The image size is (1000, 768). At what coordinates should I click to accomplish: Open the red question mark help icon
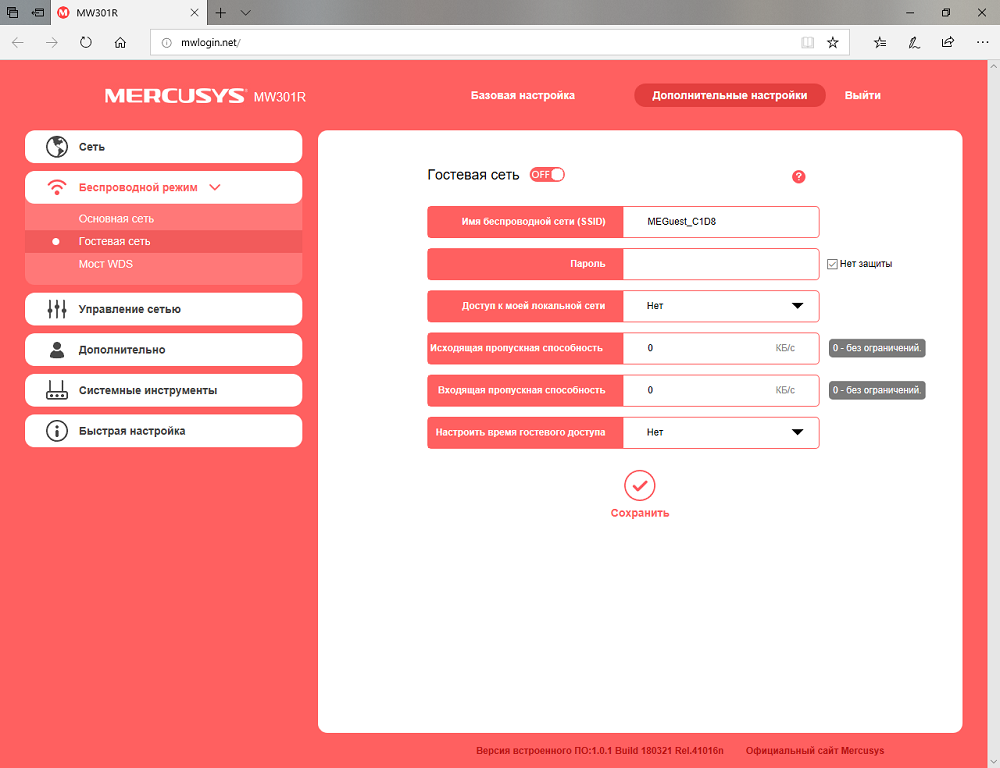(798, 177)
